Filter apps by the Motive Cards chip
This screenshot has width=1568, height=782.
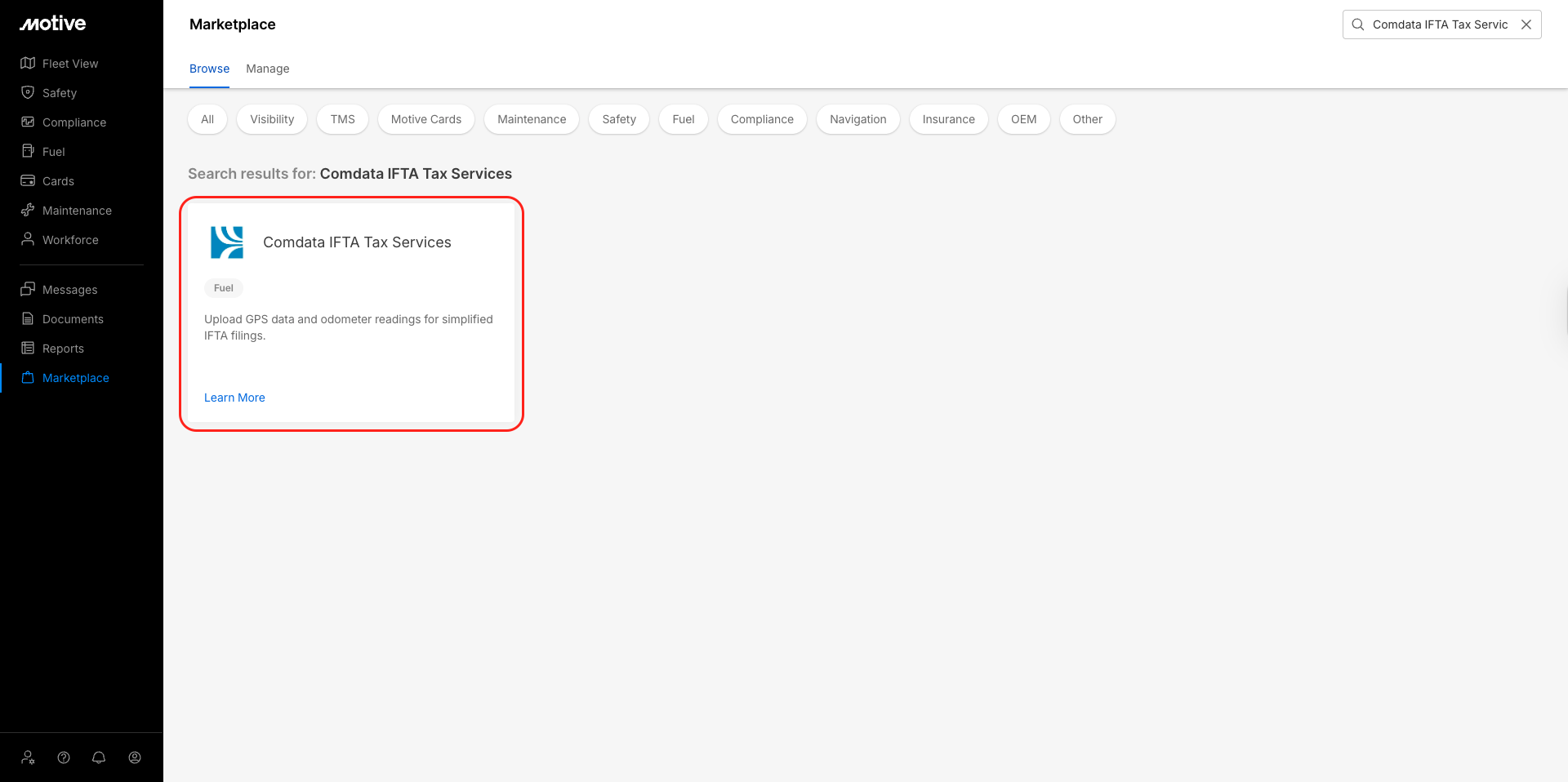click(426, 119)
